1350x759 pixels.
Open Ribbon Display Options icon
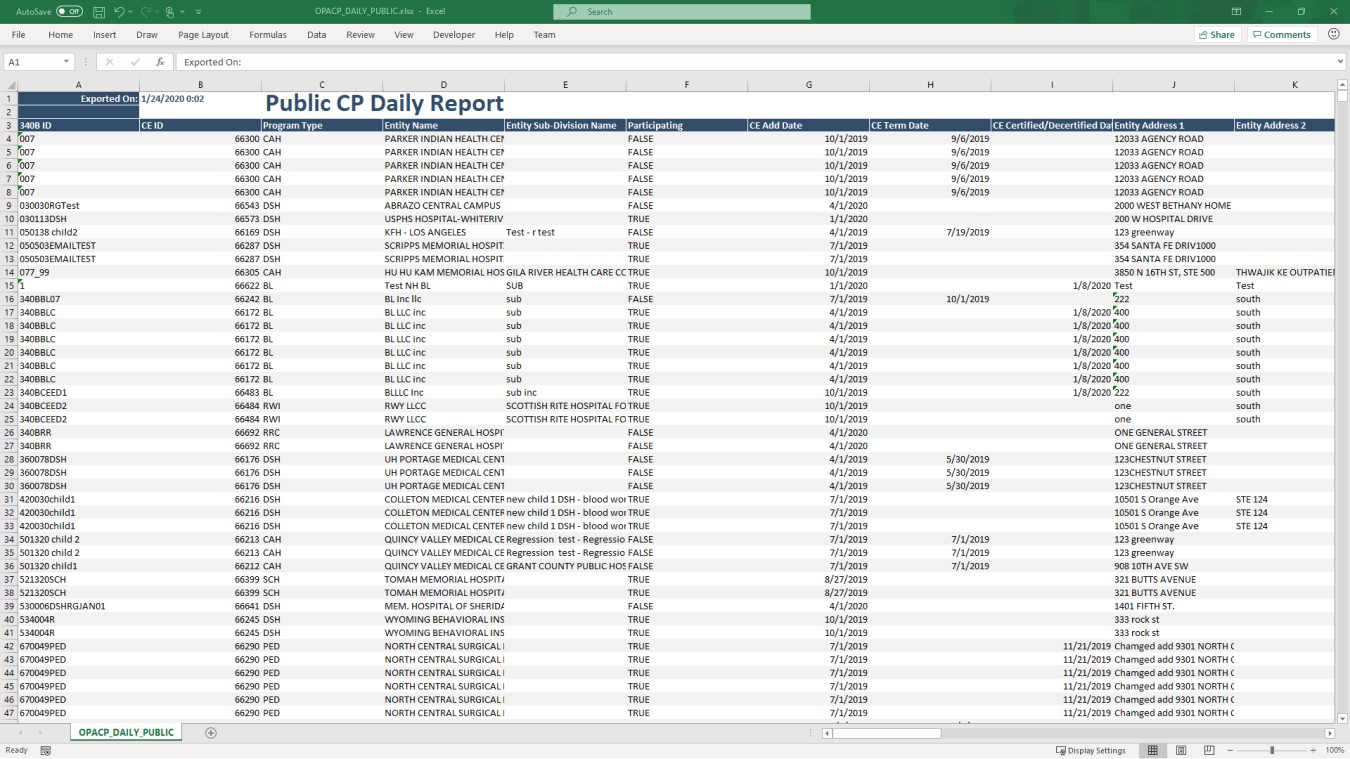pos(1237,12)
